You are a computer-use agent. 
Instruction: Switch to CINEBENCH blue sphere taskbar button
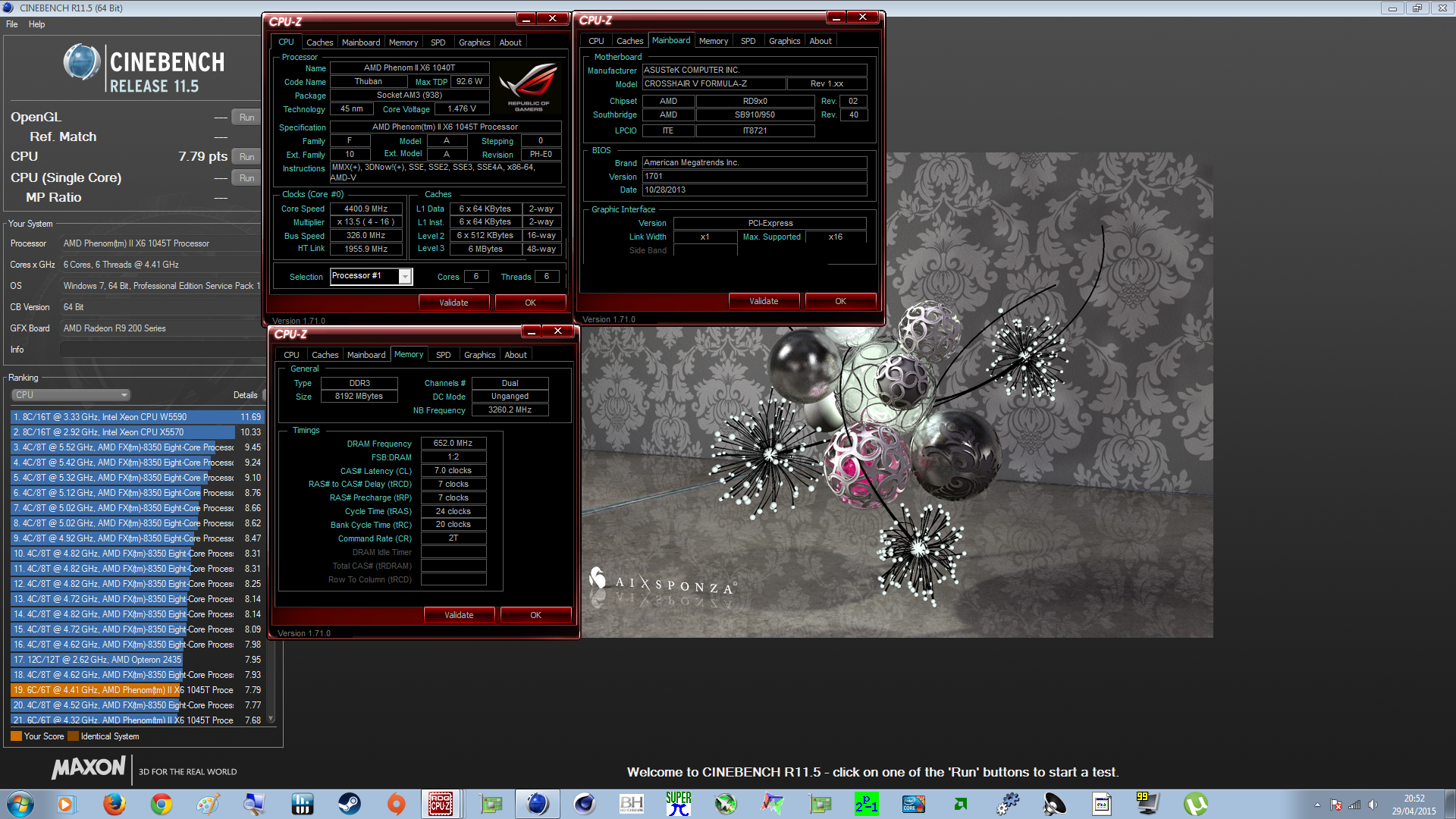537,804
